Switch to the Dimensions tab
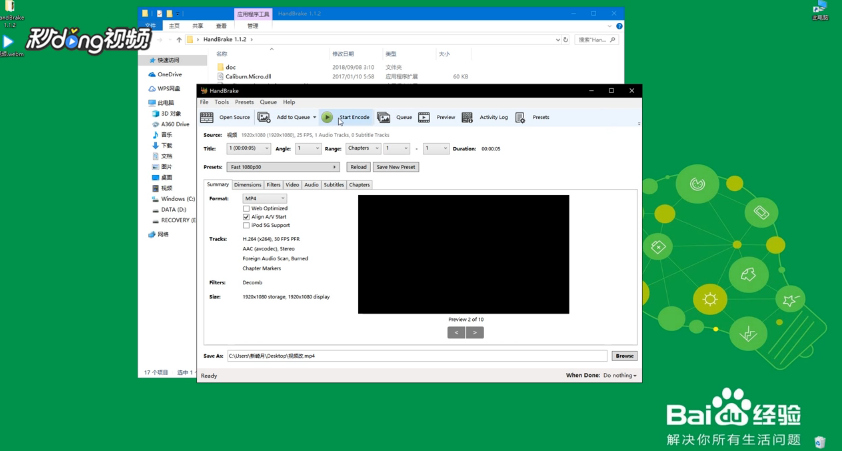 (x=248, y=185)
